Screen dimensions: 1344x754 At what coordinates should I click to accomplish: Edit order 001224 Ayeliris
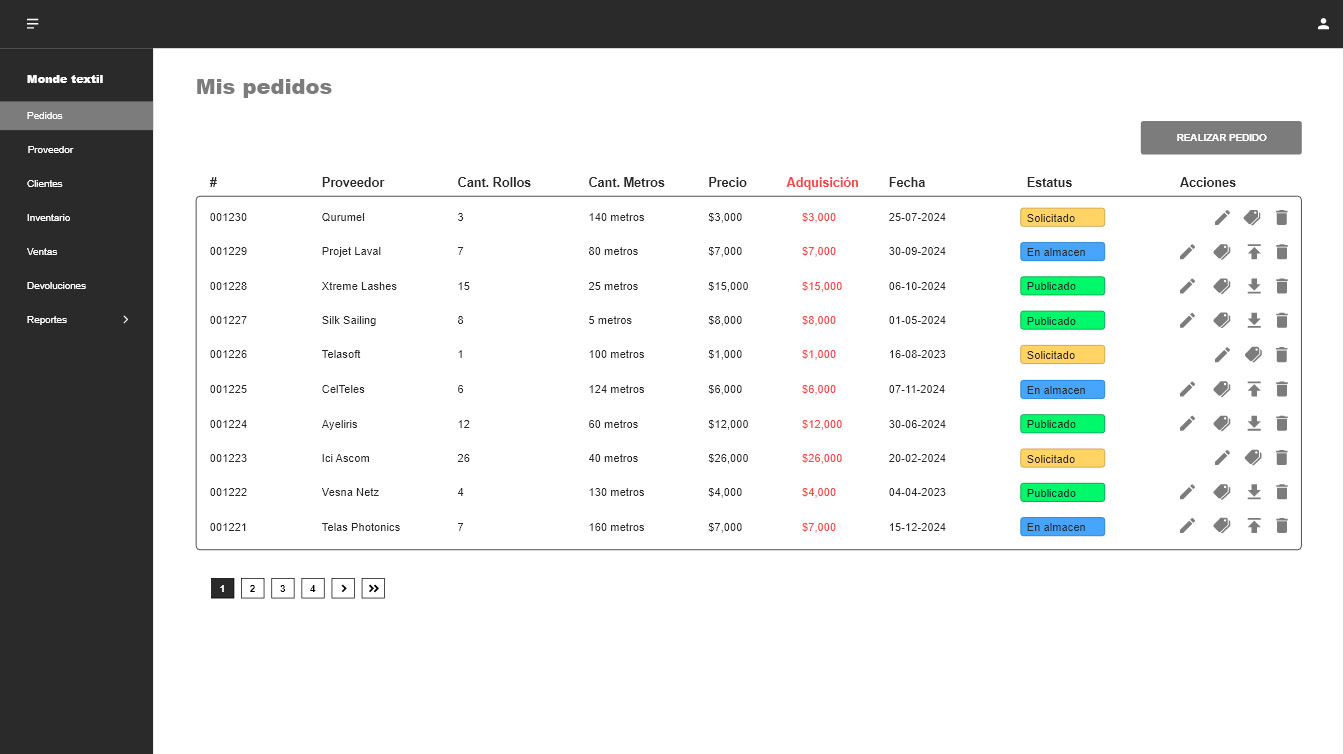[1187, 423]
